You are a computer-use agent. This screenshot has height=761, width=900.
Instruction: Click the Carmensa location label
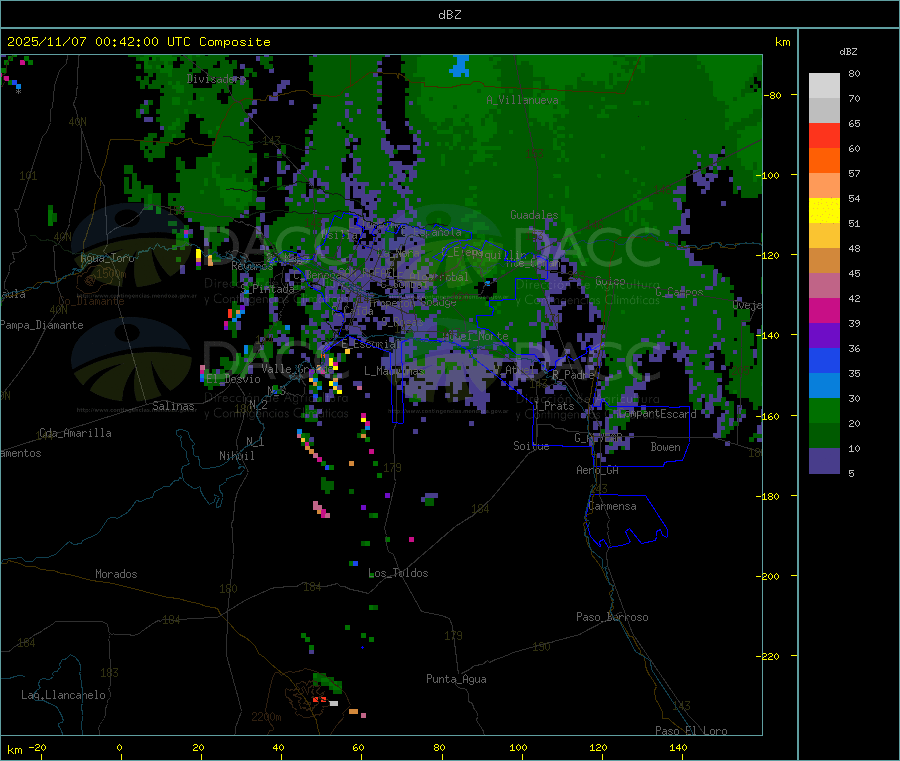click(612, 506)
